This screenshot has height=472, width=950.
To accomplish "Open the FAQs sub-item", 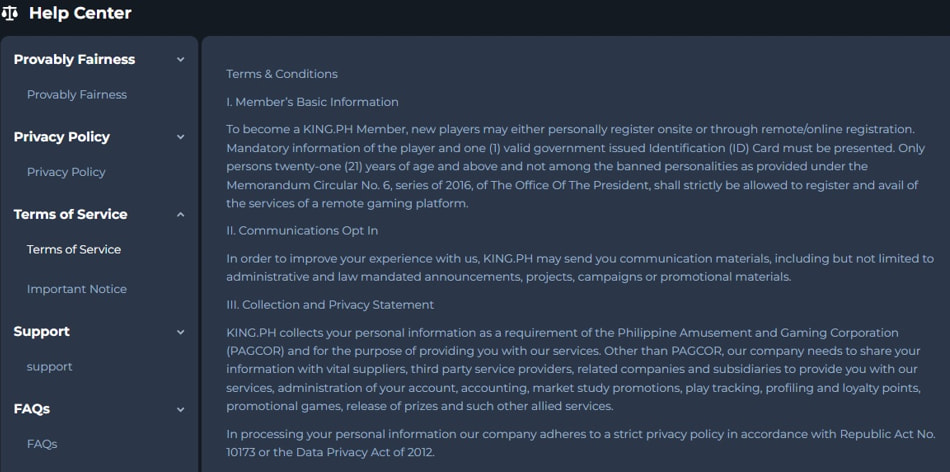I will pyautogui.click(x=42, y=444).
